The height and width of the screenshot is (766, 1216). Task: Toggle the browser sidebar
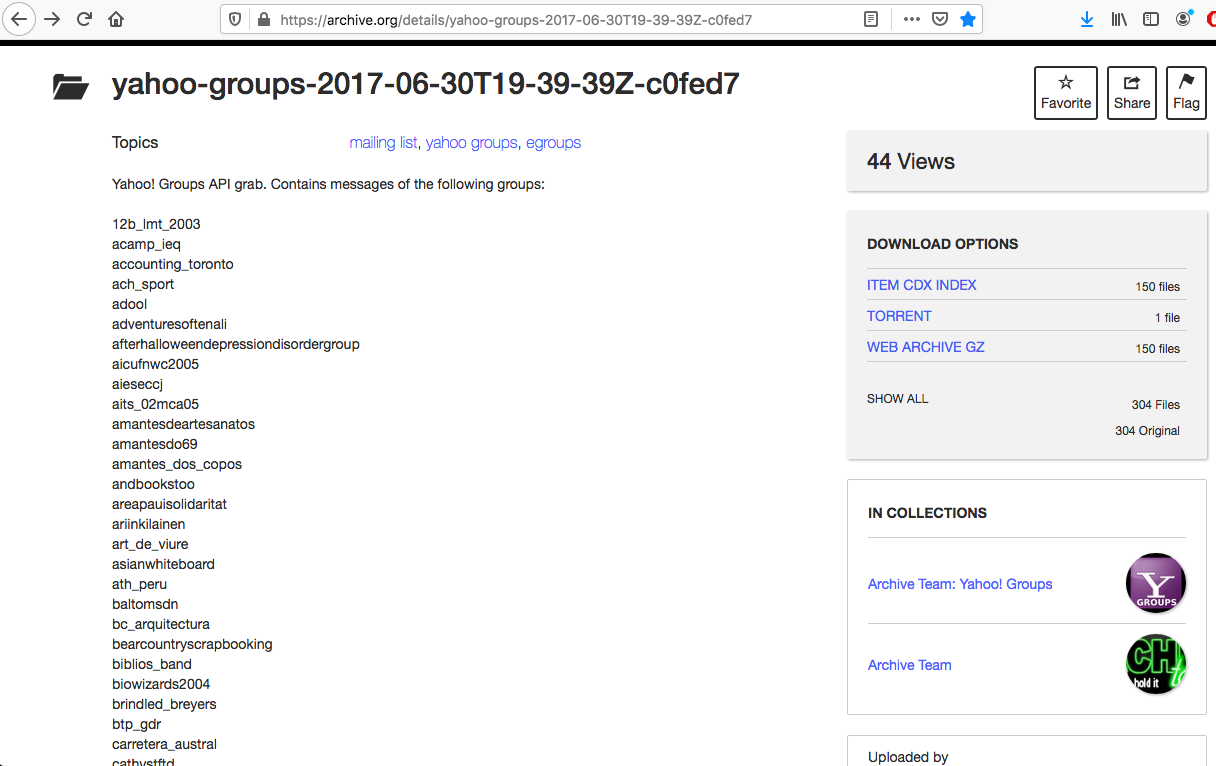click(x=1151, y=19)
